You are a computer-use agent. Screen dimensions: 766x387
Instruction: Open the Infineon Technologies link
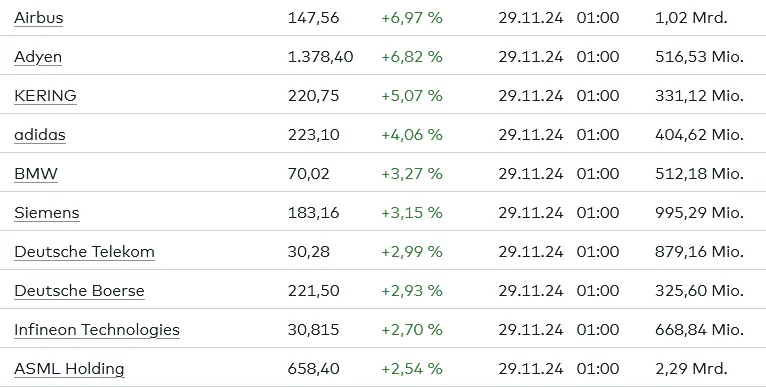(97, 330)
